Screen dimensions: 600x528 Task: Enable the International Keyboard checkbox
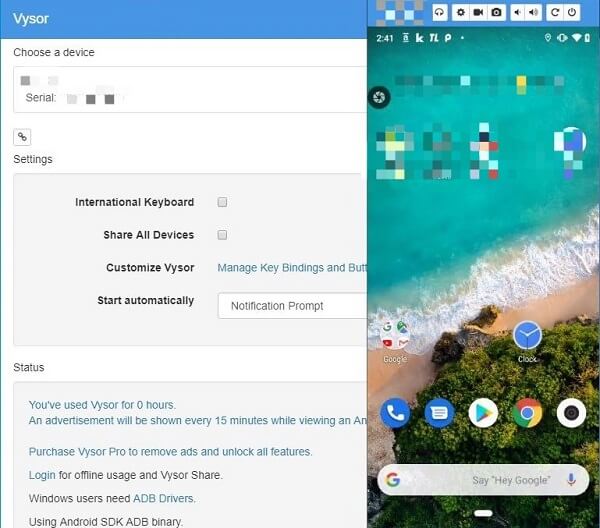click(x=222, y=202)
